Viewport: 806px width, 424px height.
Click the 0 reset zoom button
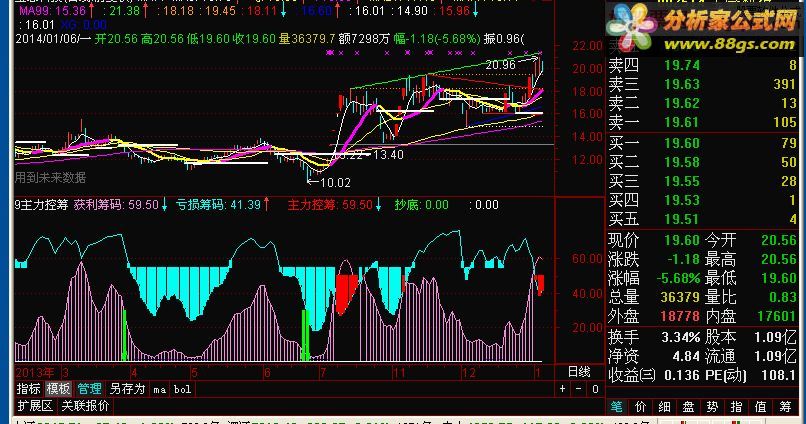pos(595,389)
